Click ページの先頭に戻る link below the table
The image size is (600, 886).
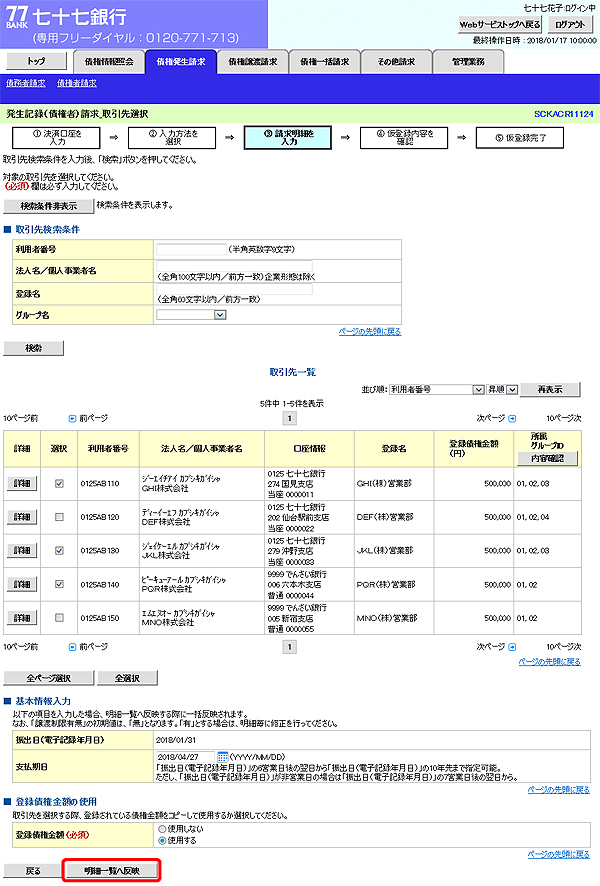pyautogui.click(x=550, y=662)
